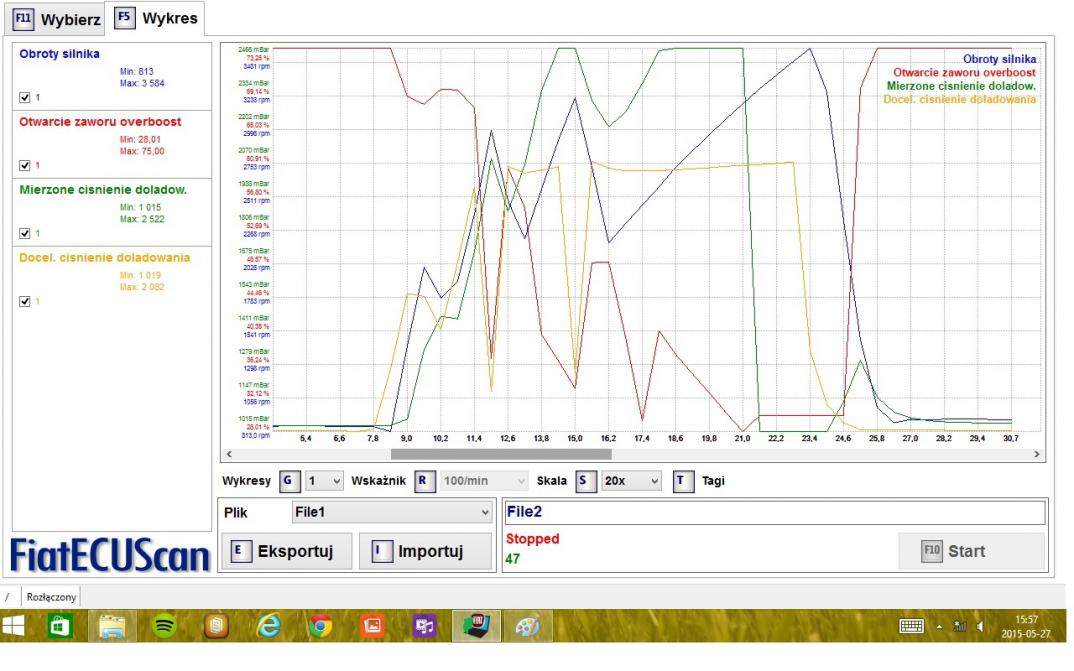The image size is (1074, 671).
Task: Click the chart's horizontal scrollbar thumb
Action: pos(500,454)
